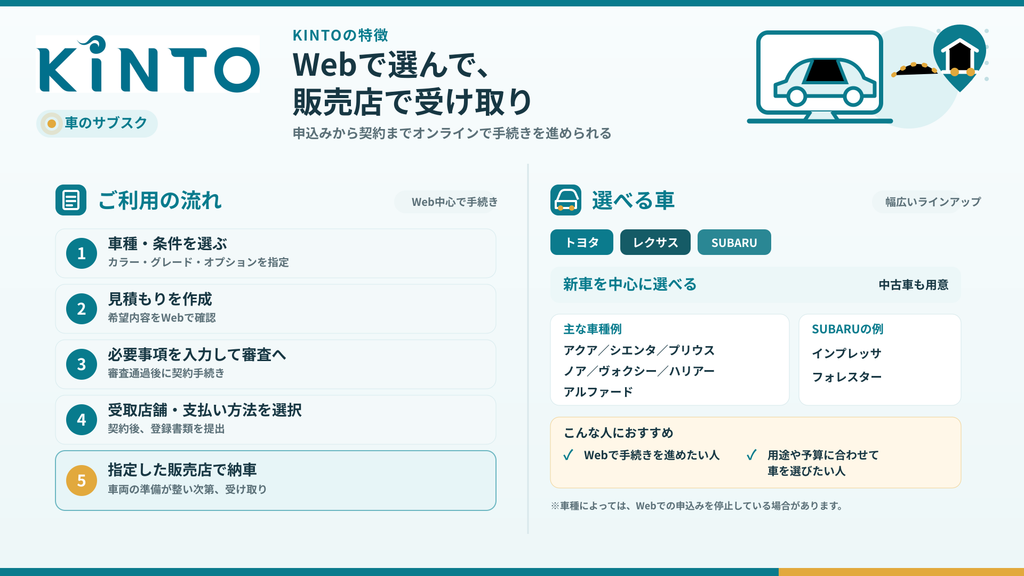
Task: Click the 中古車も用意 label
Action: [x=913, y=285]
